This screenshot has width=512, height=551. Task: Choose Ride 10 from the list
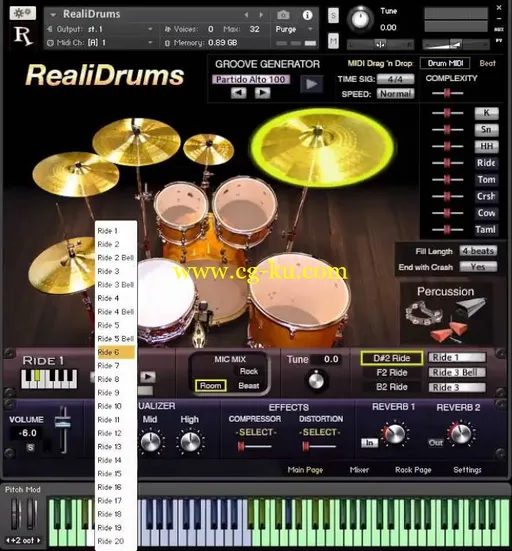point(116,406)
